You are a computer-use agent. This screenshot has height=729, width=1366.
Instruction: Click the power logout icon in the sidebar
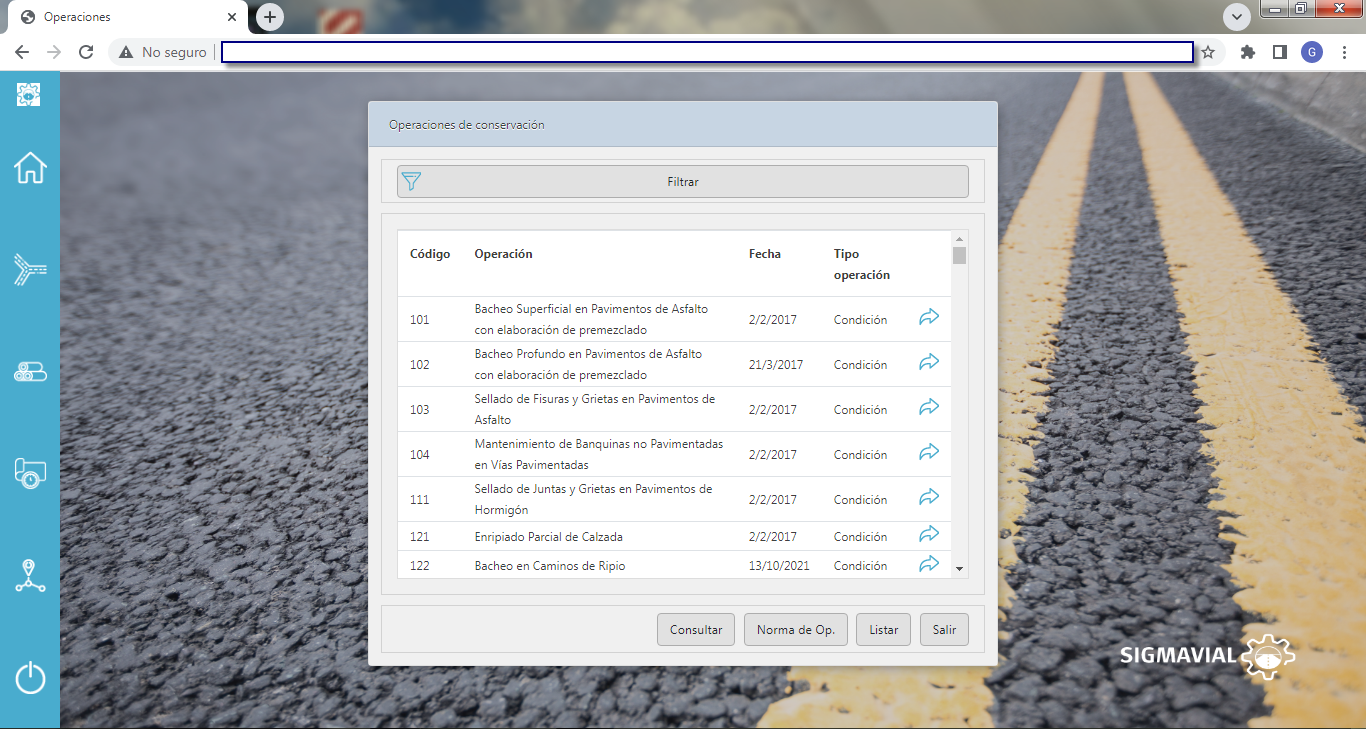[30, 678]
